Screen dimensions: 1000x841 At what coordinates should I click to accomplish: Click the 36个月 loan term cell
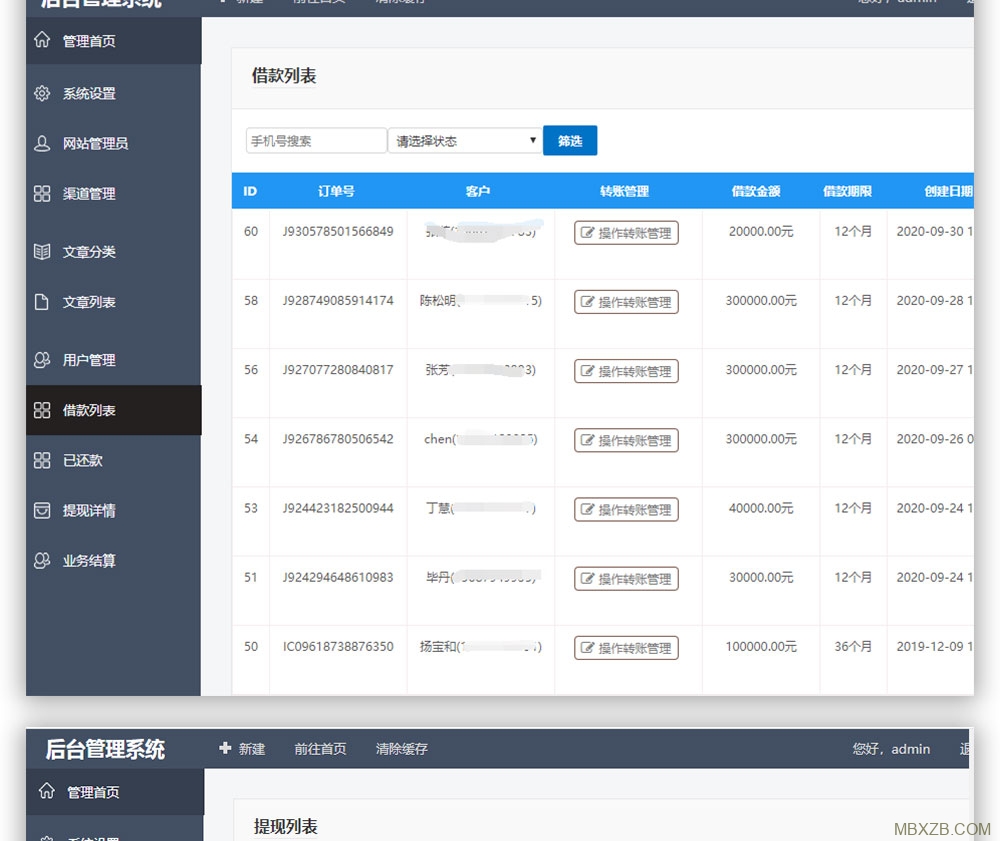pyautogui.click(x=853, y=647)
